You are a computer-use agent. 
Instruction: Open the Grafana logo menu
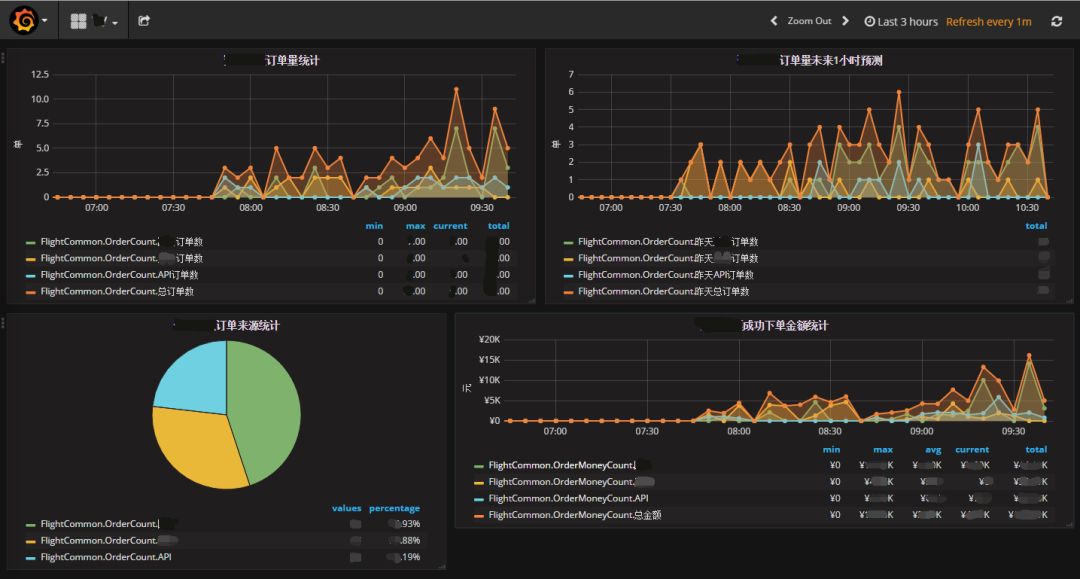point(24,20)
